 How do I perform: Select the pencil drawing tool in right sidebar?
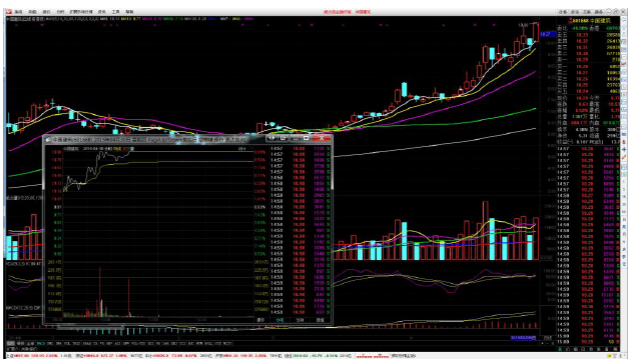coord(624,157)
